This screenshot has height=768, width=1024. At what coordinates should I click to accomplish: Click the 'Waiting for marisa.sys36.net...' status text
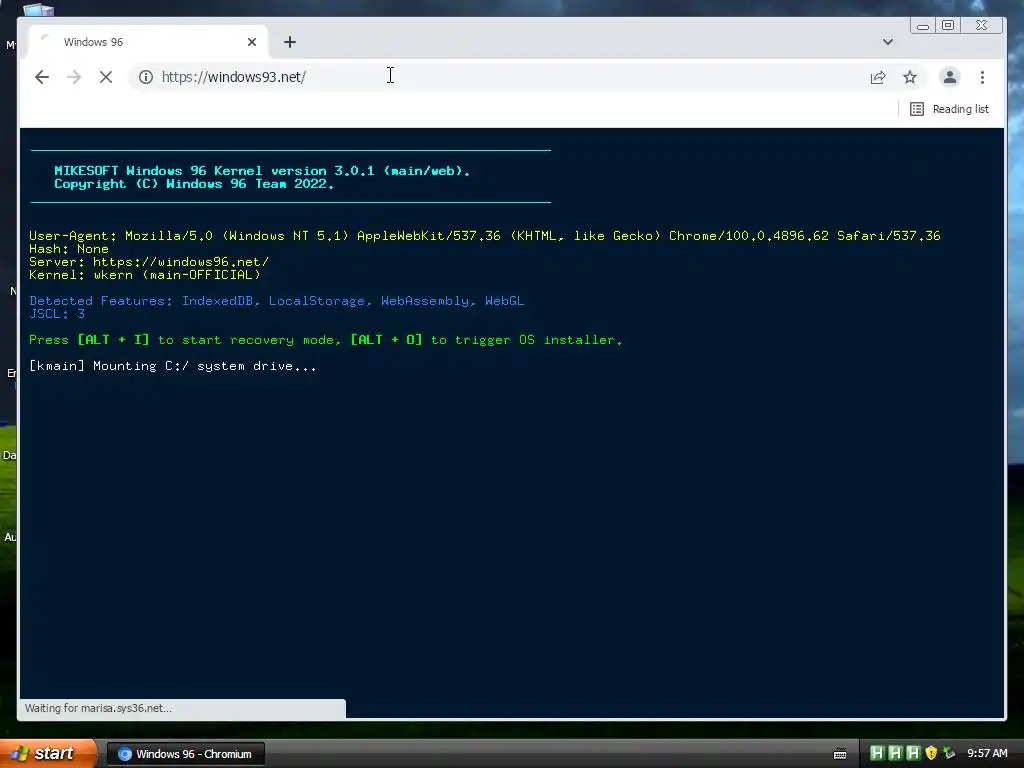[x=98, y=708]
